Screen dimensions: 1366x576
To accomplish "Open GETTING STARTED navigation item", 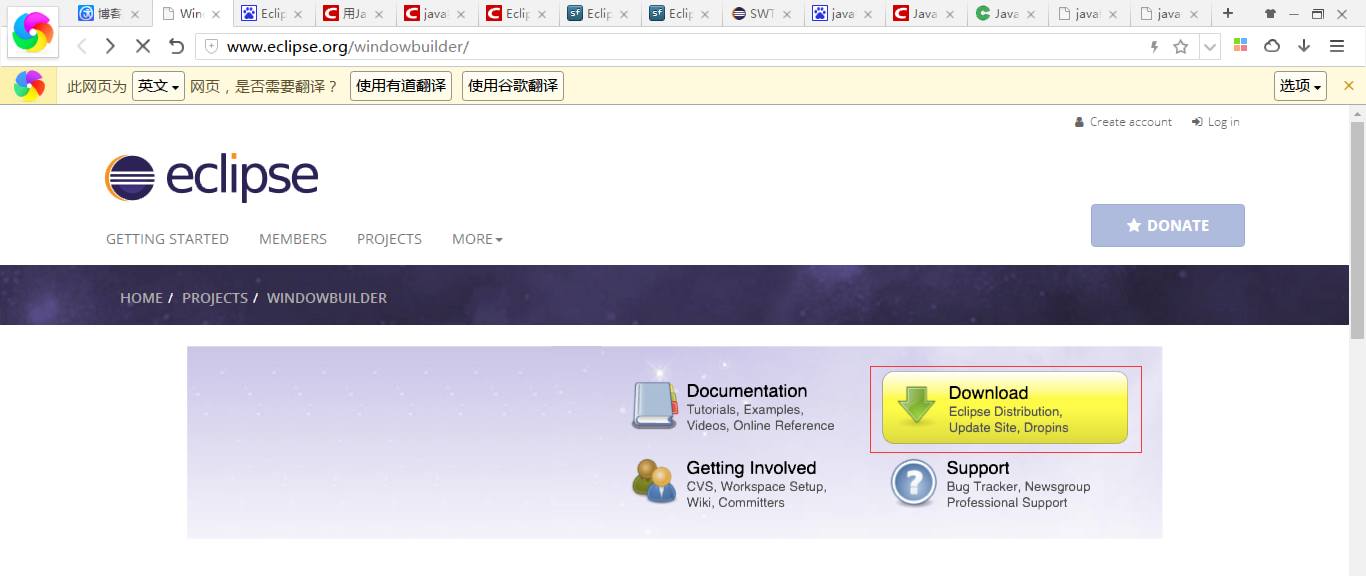I will pos(167,239).
